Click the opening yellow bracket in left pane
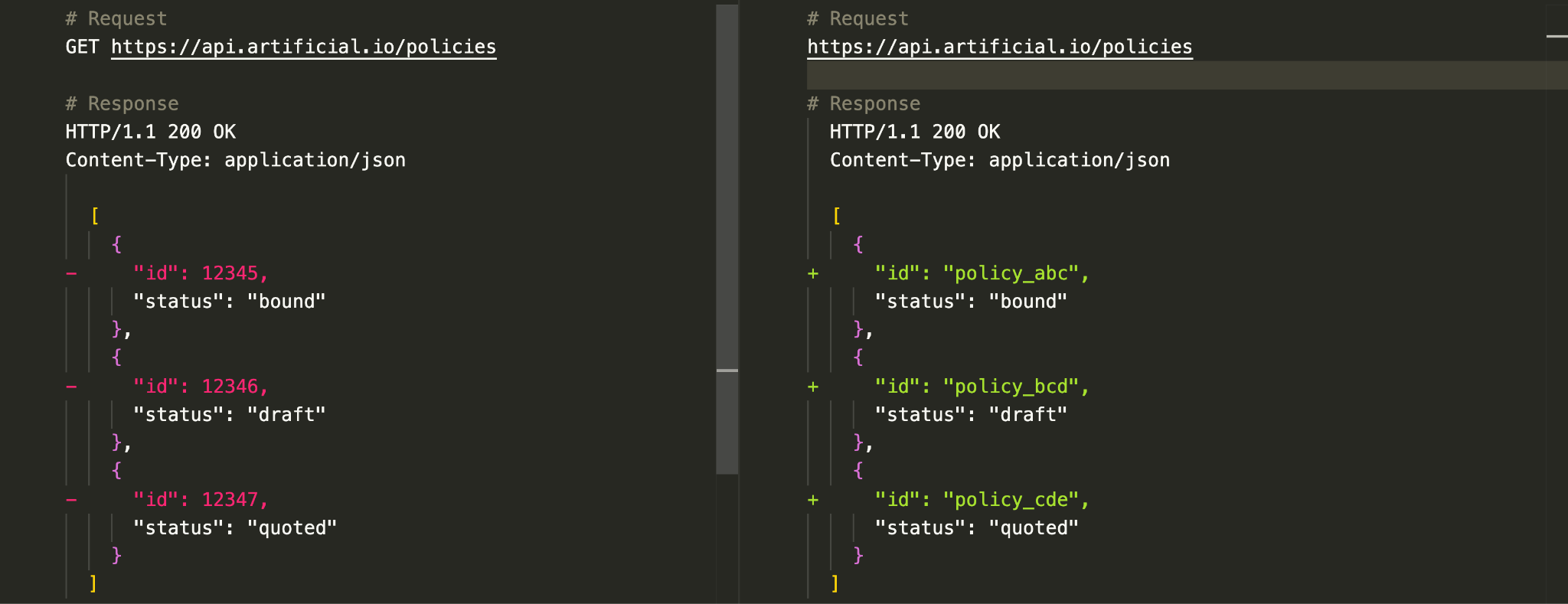The width and height of the screenshot is (1568, 604). pyautogui.click(x=94, y=217)
